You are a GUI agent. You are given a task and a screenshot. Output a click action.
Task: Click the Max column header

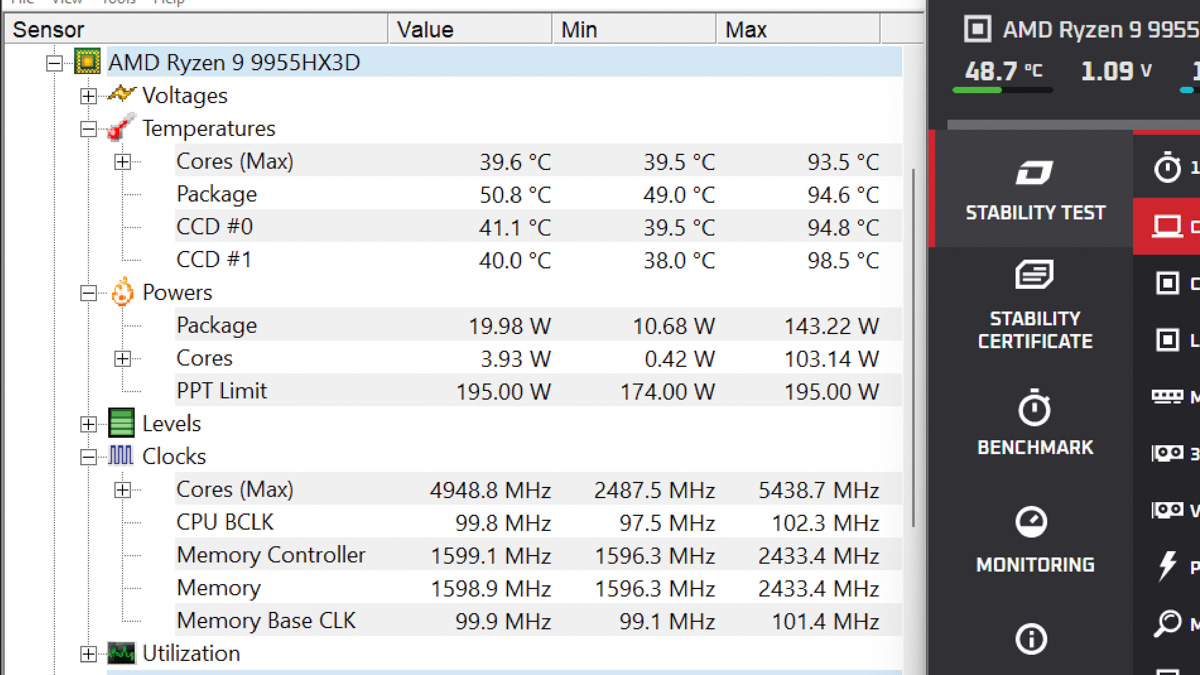798,29
